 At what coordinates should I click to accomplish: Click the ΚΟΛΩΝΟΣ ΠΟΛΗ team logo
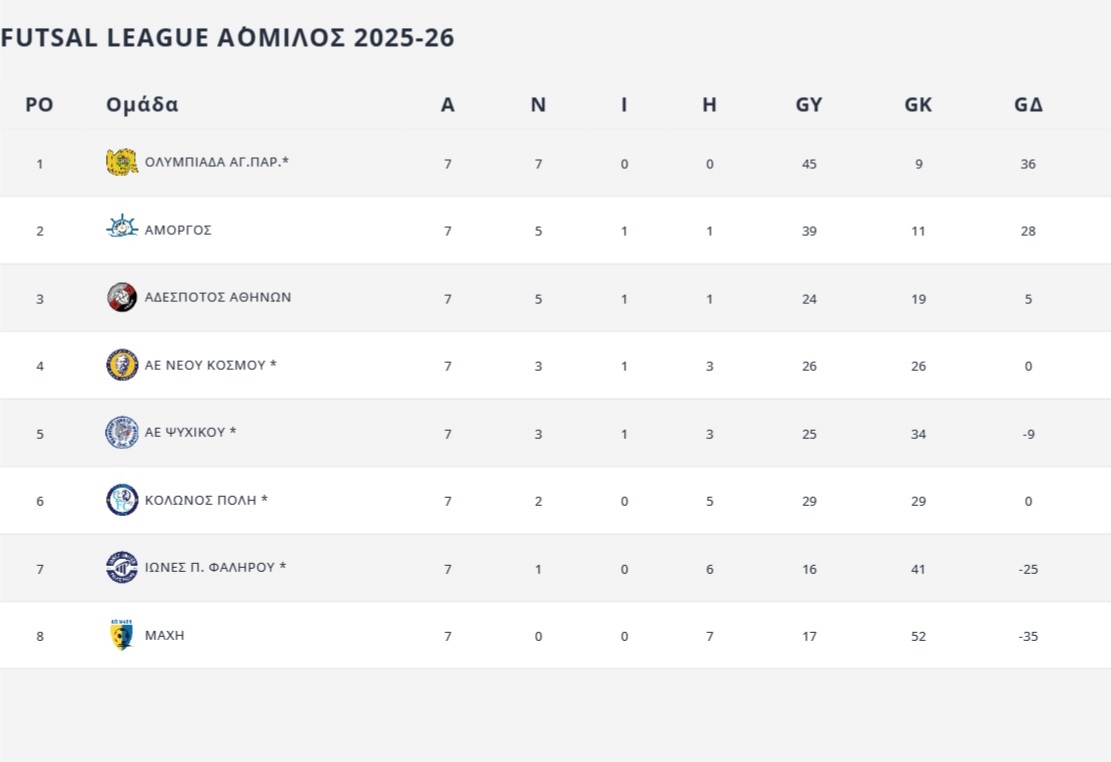pos(122,500)
